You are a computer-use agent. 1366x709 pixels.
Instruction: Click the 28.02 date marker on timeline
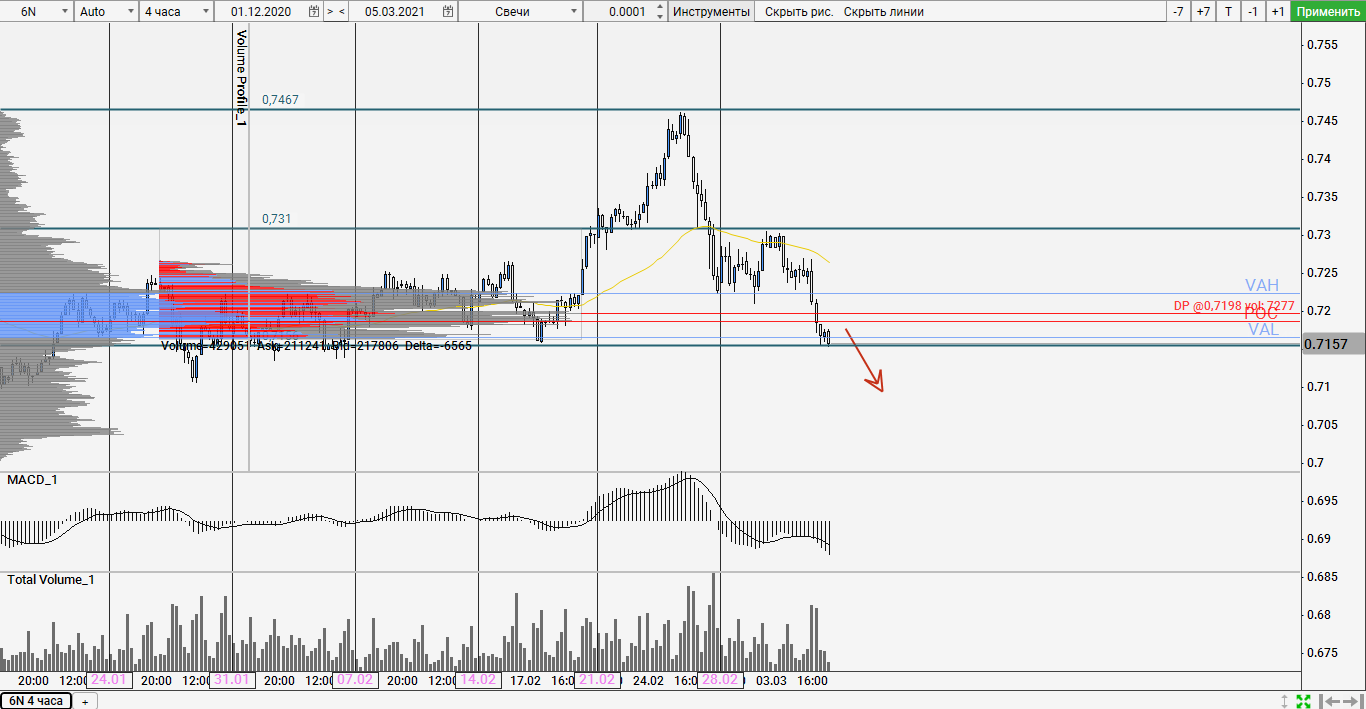(720, 680)
